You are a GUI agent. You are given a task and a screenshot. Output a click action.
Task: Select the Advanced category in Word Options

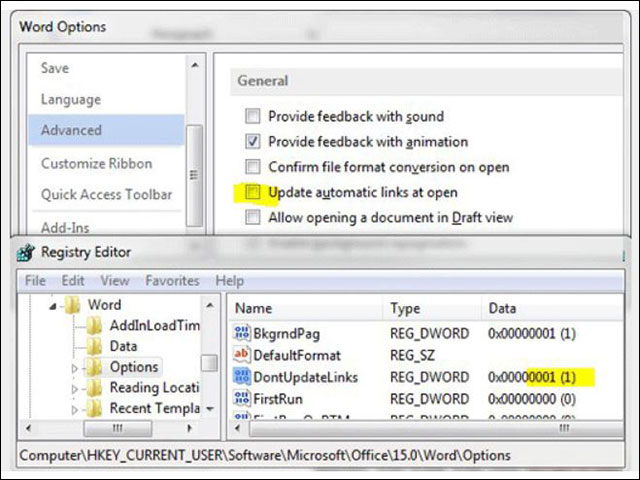106,130
